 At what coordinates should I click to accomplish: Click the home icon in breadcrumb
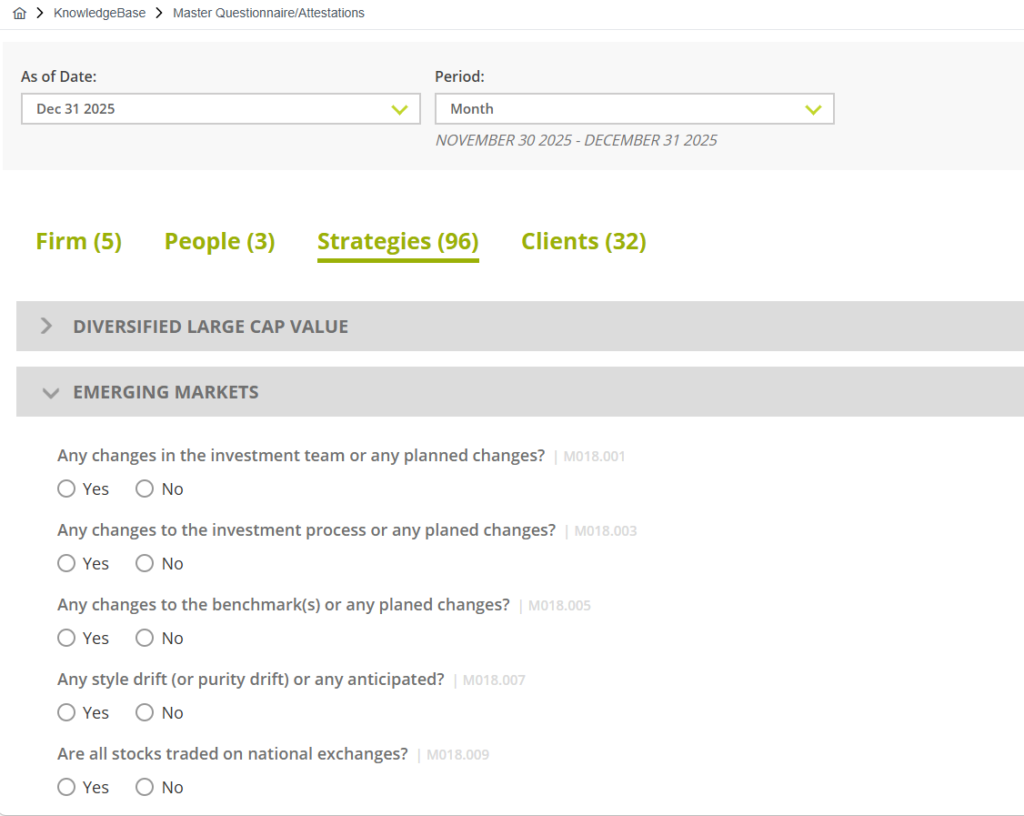coord(19,13)
